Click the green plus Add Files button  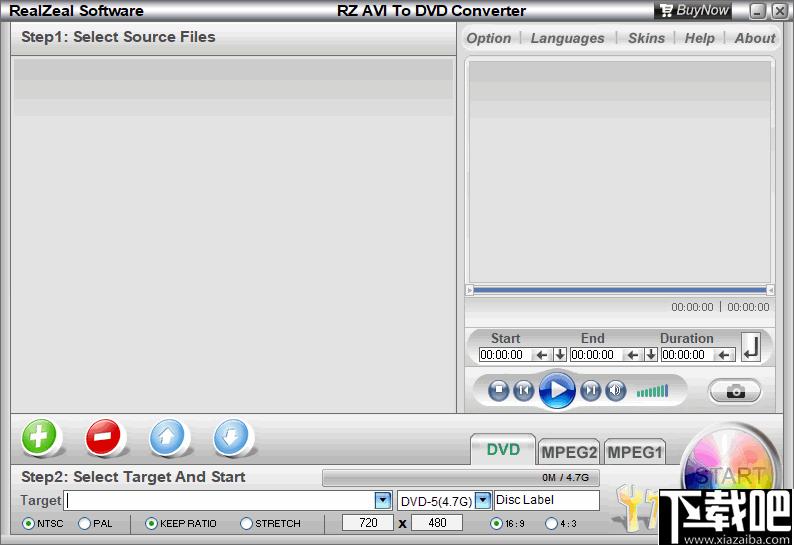(39, 436)
